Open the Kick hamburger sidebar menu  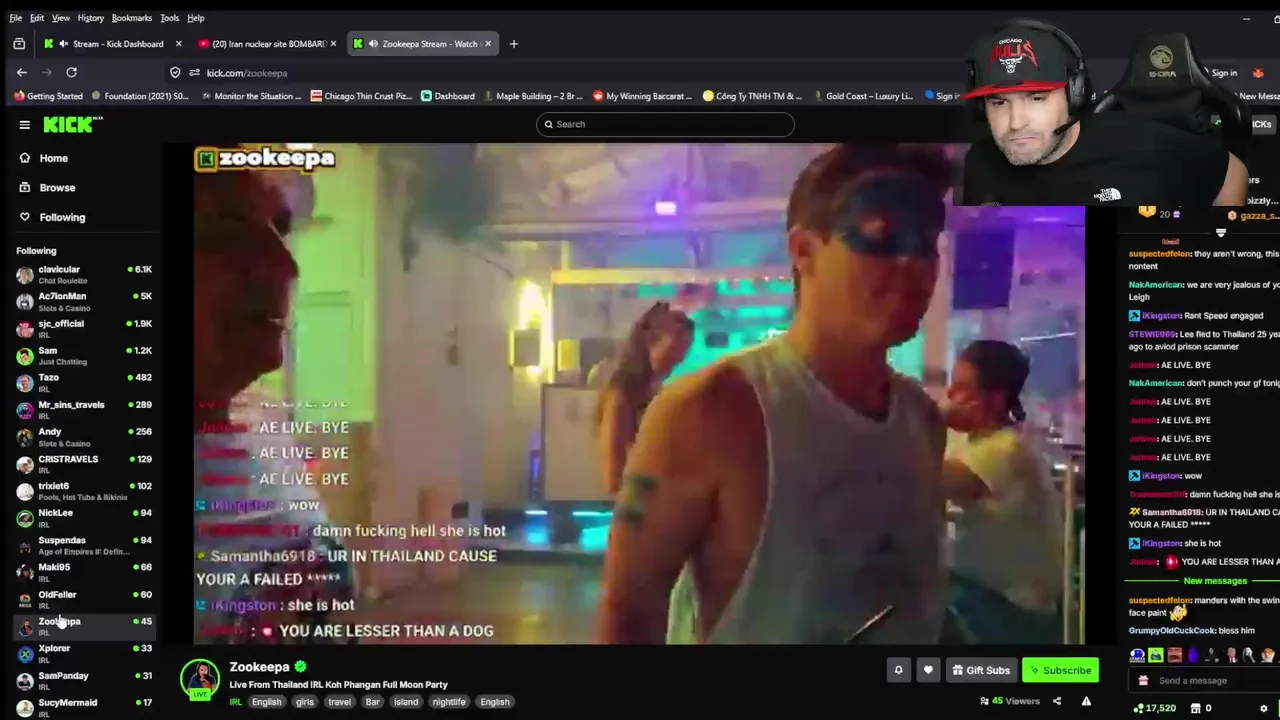tap(24, 124)
